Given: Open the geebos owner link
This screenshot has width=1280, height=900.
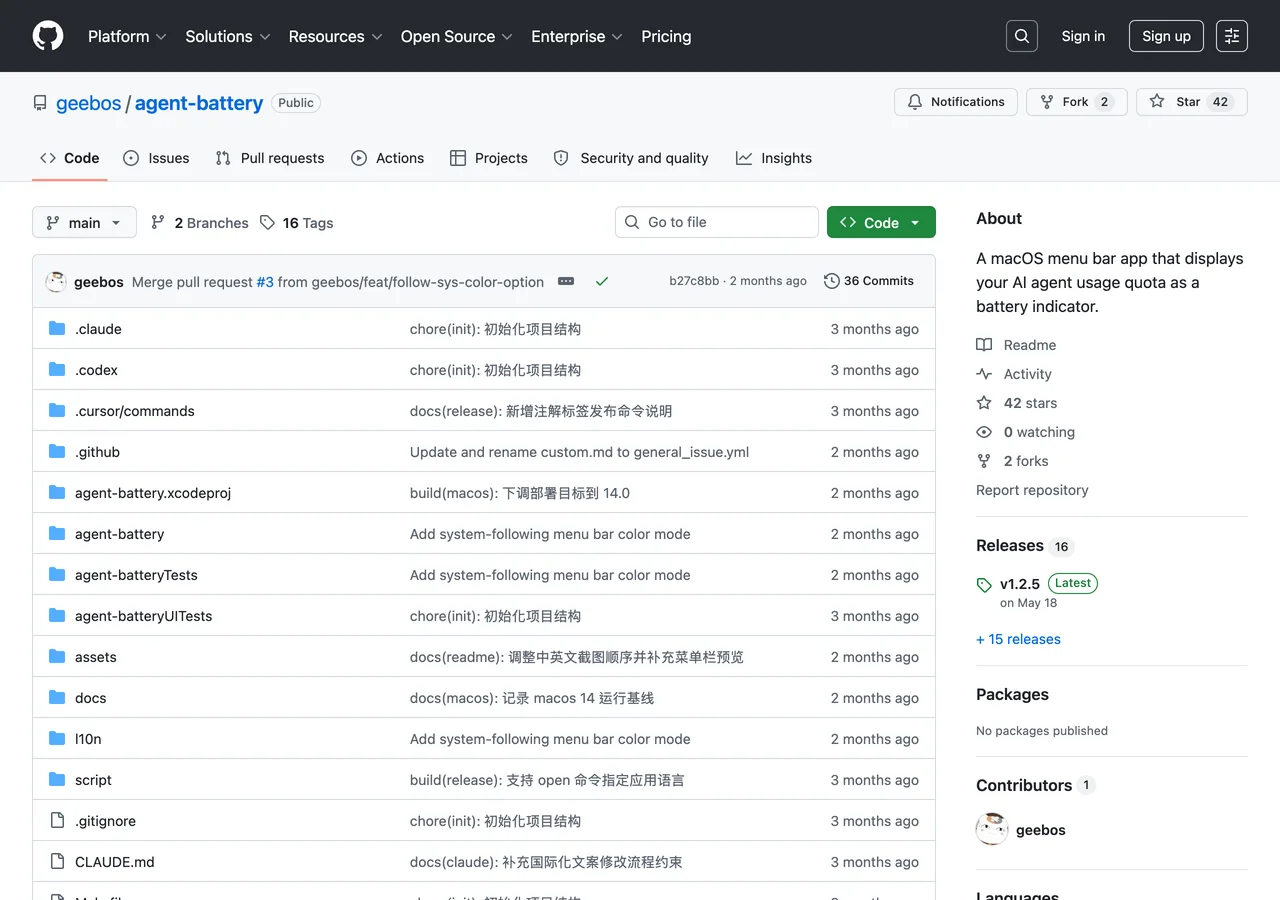Looking at the screenshot, I should tap(88, 103).
